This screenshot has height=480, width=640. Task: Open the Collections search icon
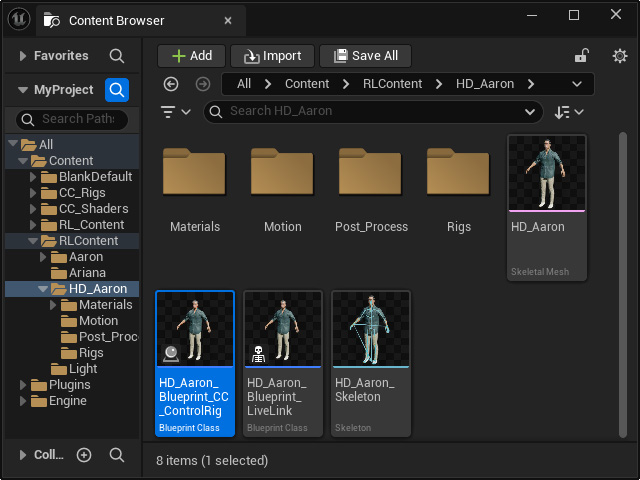coord(117,455)
